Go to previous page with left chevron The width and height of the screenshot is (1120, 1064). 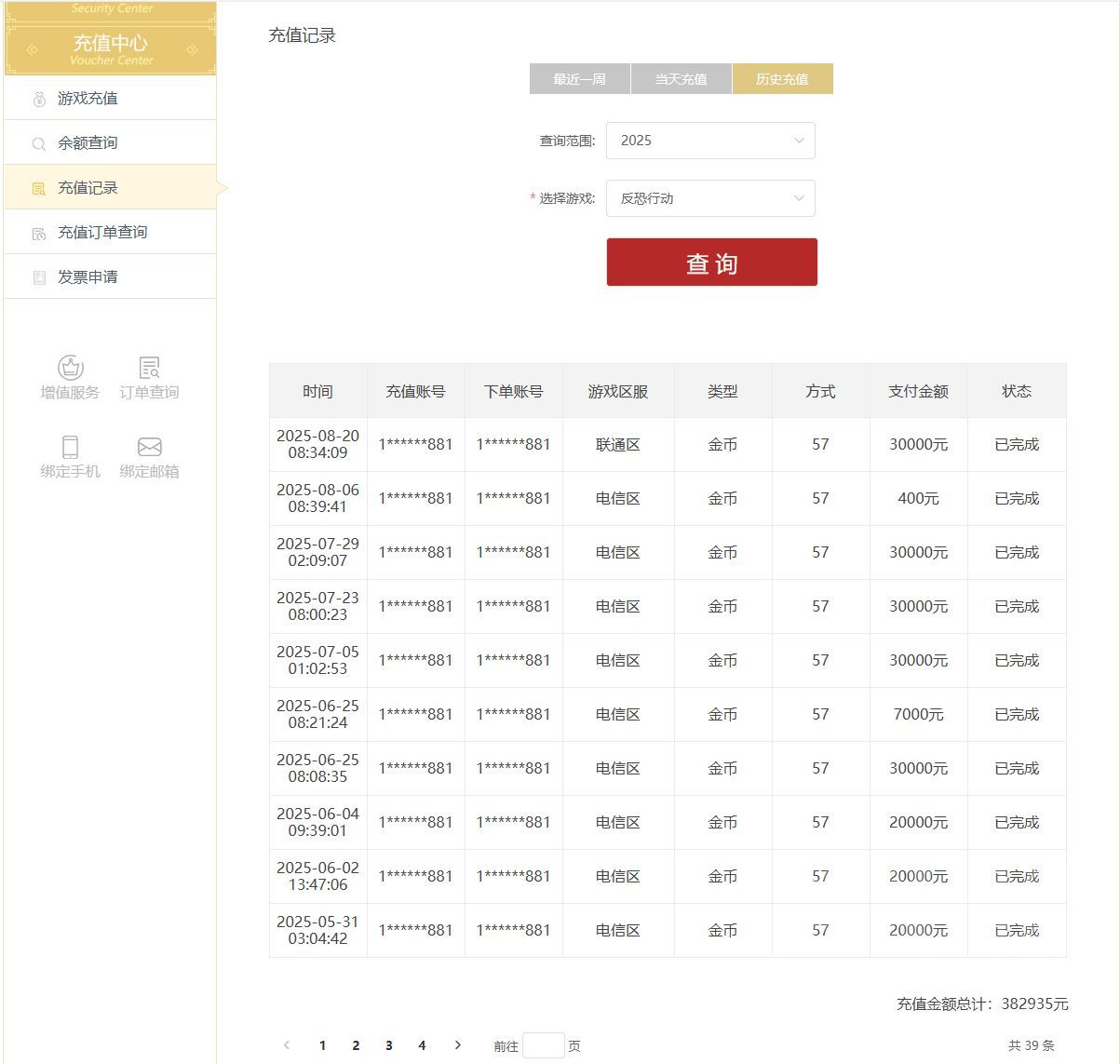click(x=287, y=1045)
